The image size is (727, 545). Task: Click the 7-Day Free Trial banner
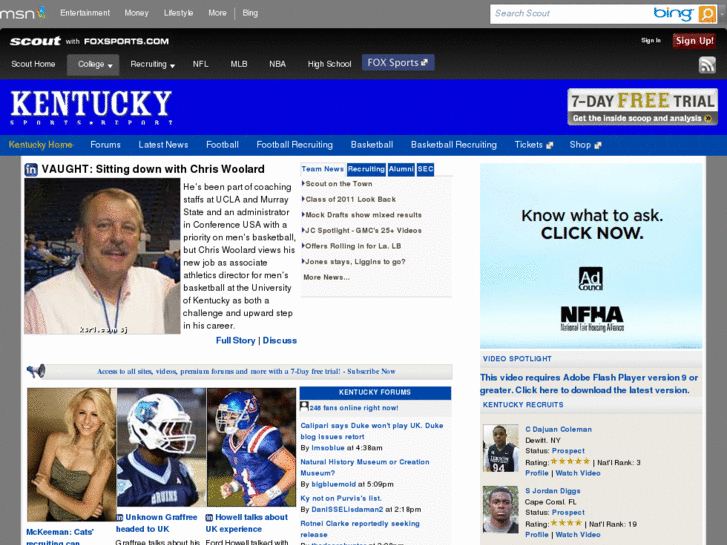coord(642,107)
